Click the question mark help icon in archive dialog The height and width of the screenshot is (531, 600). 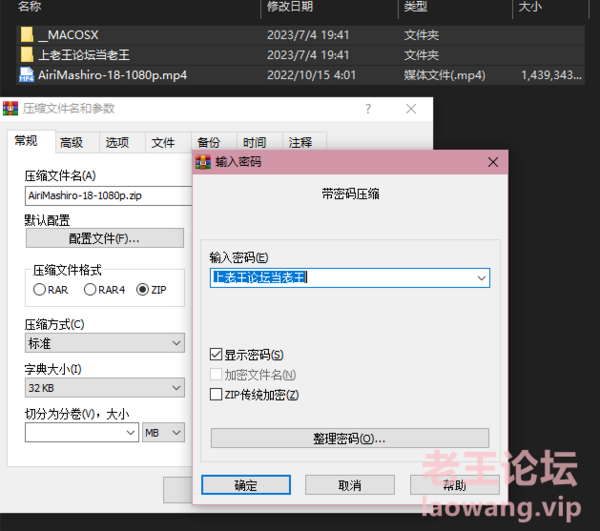368,109
